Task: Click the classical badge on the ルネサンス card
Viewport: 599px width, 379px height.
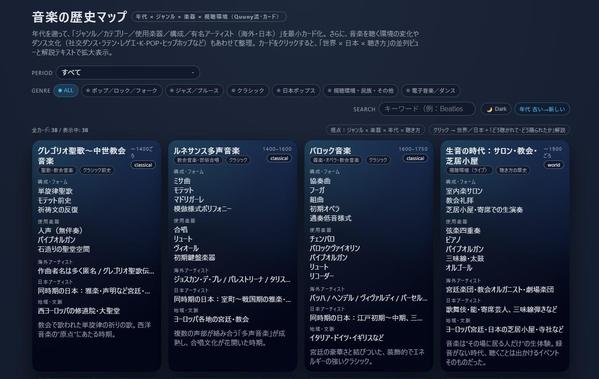Action: tap(279, 158)
